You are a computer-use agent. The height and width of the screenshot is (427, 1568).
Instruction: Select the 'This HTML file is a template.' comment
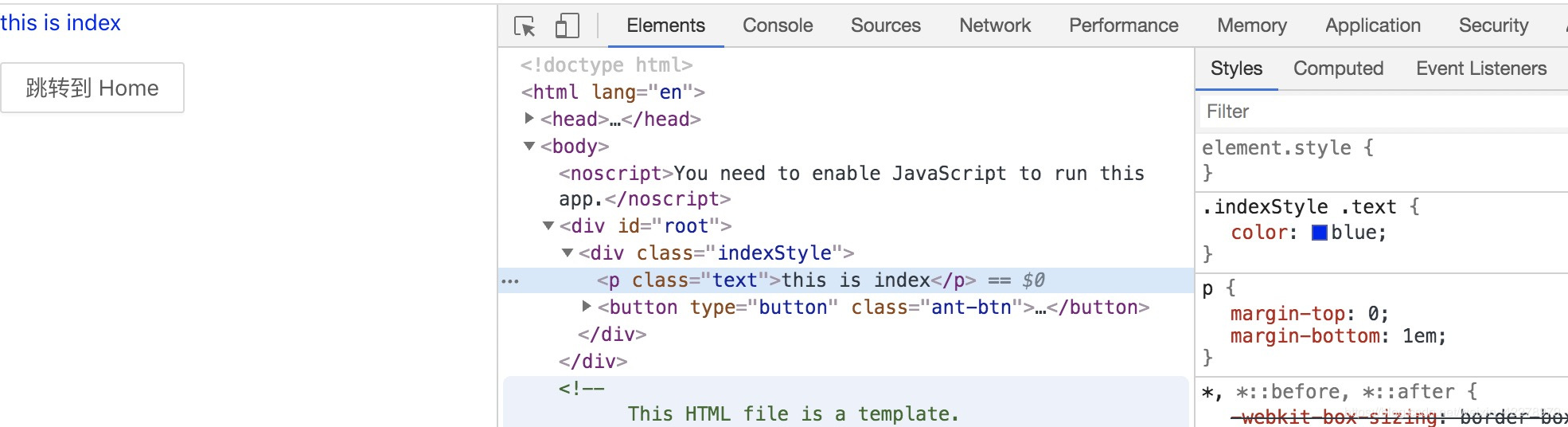coord(793,413)
